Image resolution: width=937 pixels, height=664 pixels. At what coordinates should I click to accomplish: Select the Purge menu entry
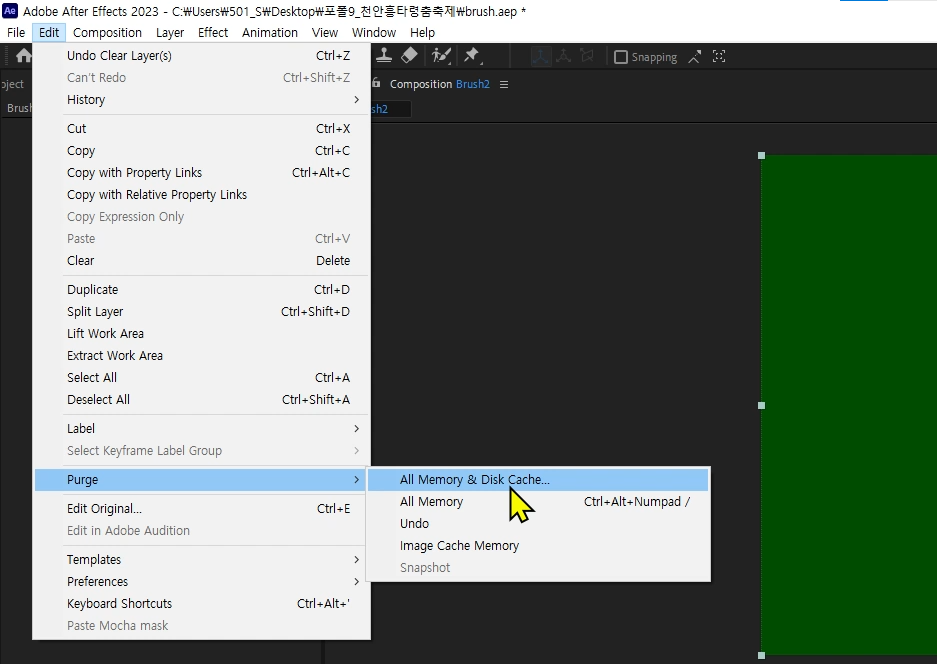pyautogui.click(x=202, y=479)
